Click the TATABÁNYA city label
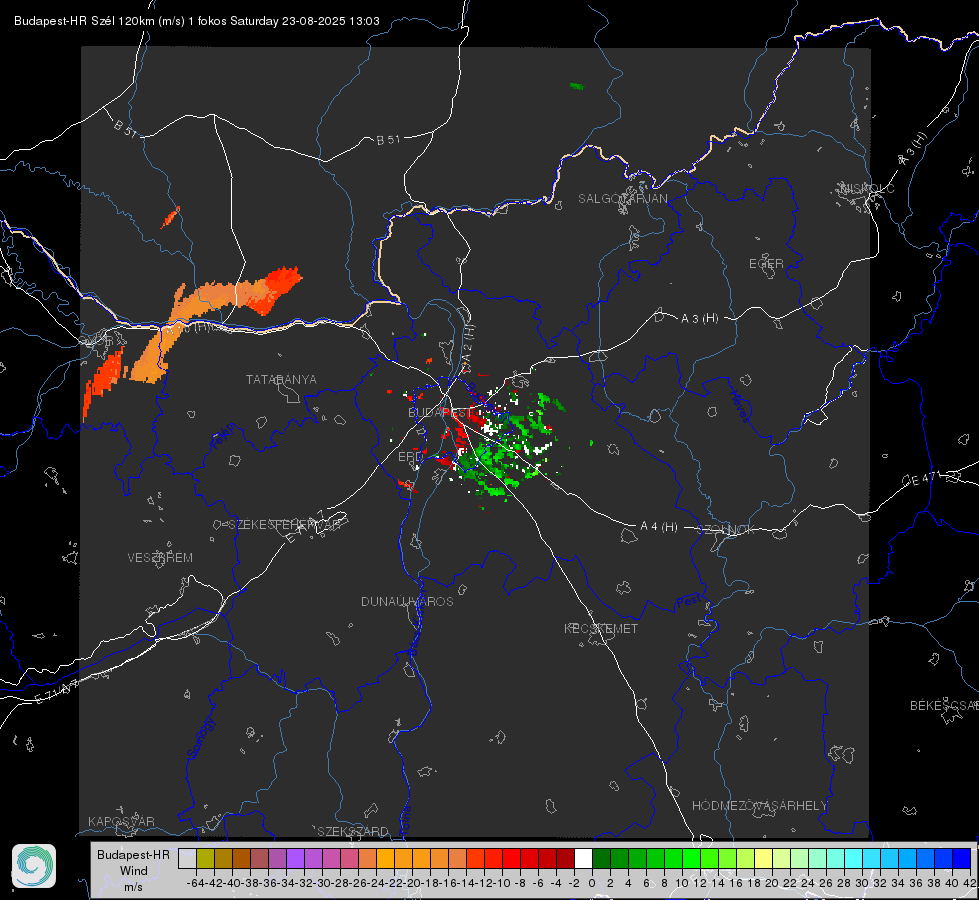 click(x=281, y=380)
